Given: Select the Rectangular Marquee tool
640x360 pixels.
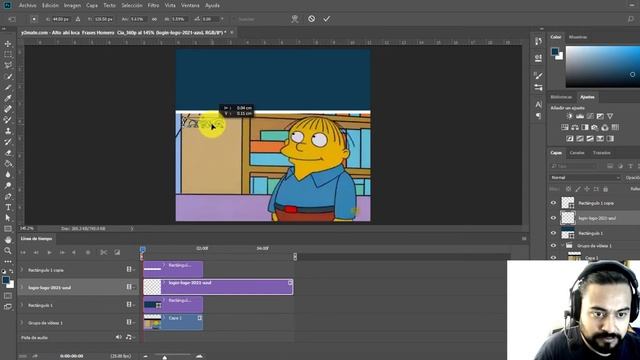Looking at the screenshot, I should (8, 54).
